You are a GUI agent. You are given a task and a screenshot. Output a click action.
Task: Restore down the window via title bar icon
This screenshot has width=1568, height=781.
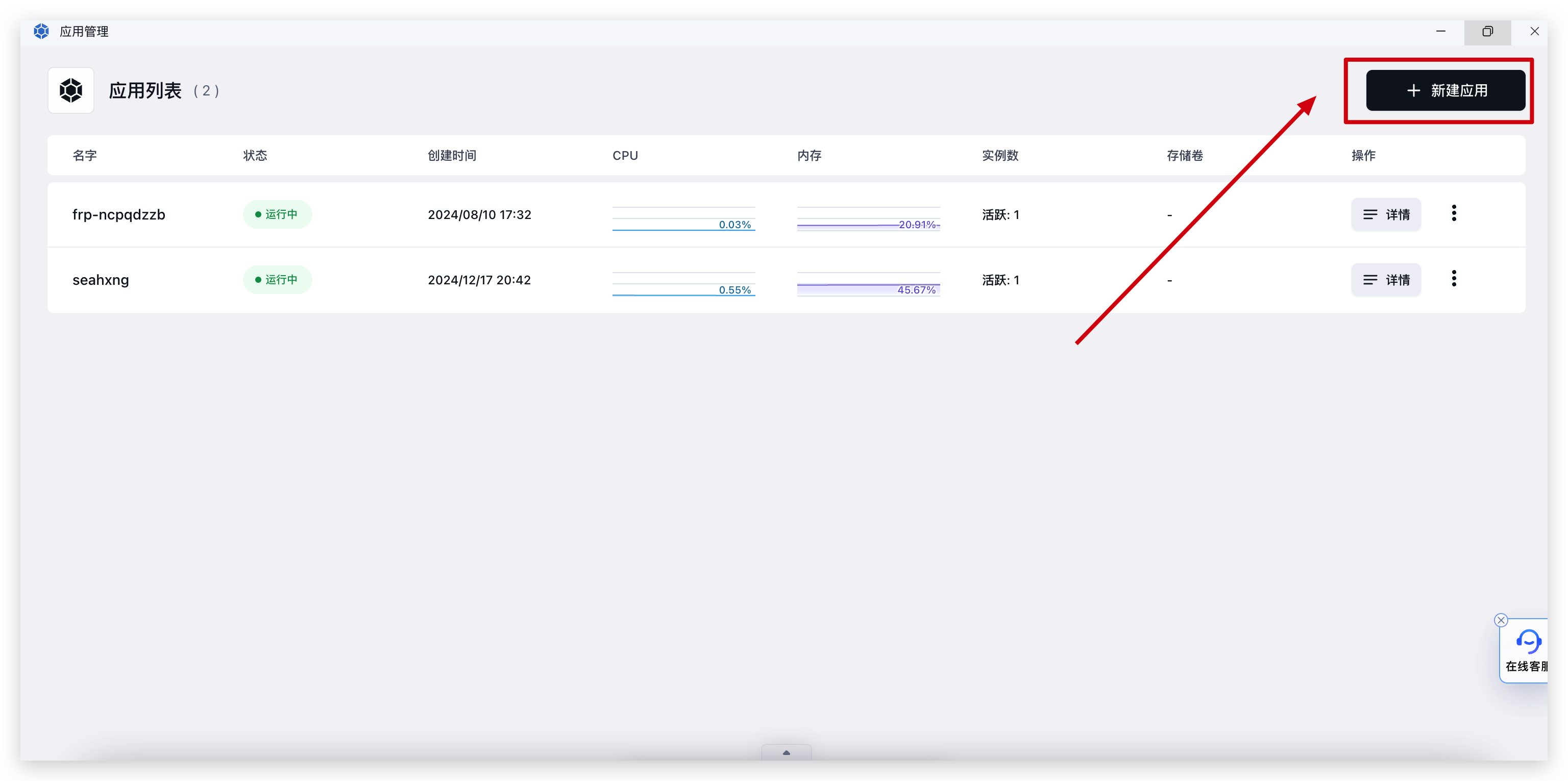coord(1487,32)
